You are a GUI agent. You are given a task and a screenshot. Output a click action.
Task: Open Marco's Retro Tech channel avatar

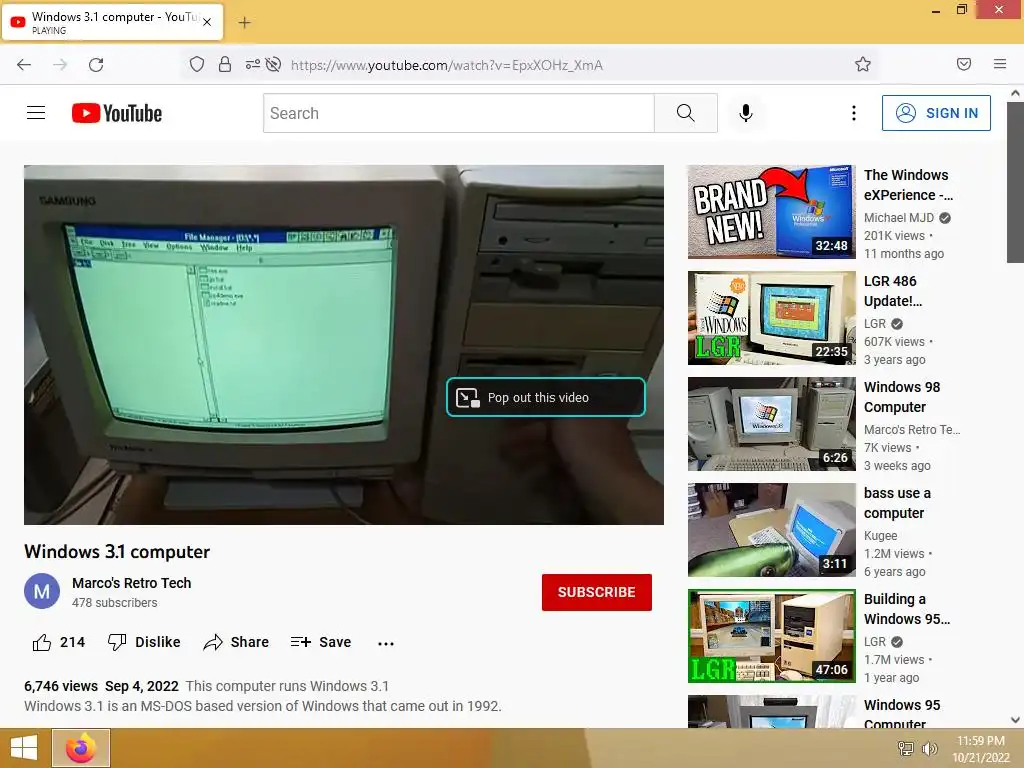(x=42, y=591)
